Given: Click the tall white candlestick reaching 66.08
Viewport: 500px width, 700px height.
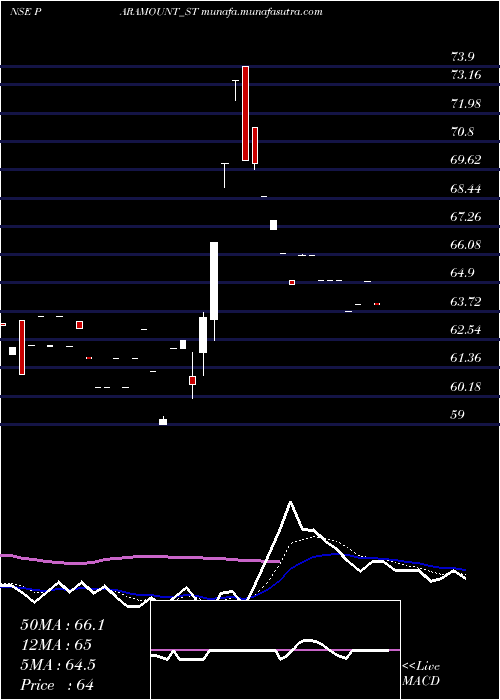Looking at the screenshot, I should tap(214, 281).
